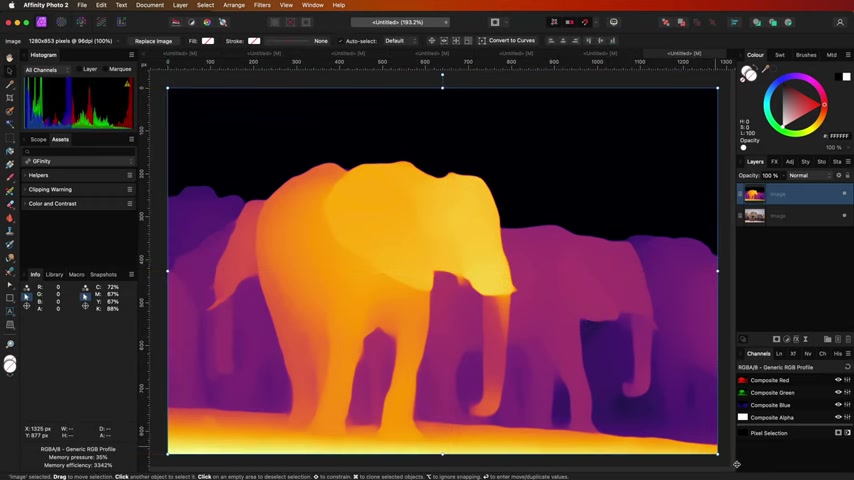Open the account profile icon
Screen dimensions: 854x480
coord(840,22)
